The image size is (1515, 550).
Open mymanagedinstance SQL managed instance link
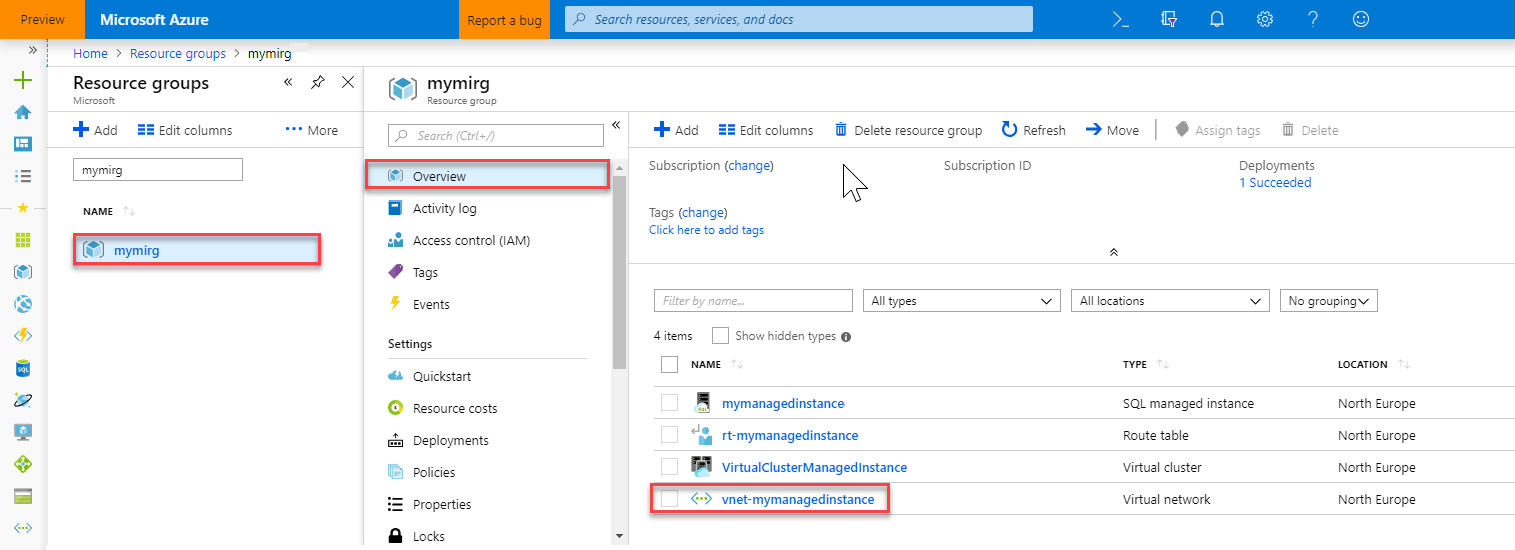[x=783, y=403]
